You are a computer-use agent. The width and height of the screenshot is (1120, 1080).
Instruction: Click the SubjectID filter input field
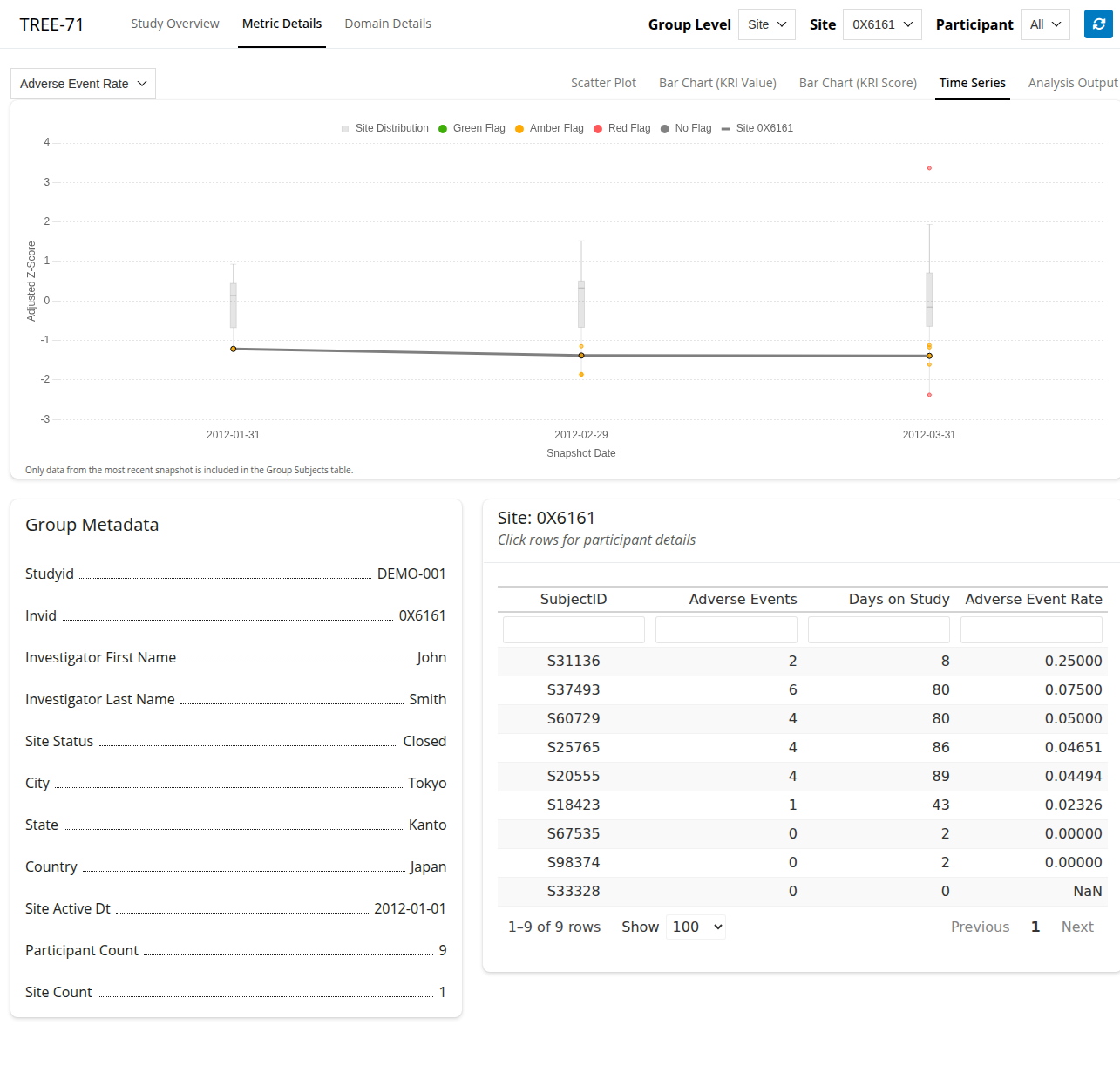point(574,629)
